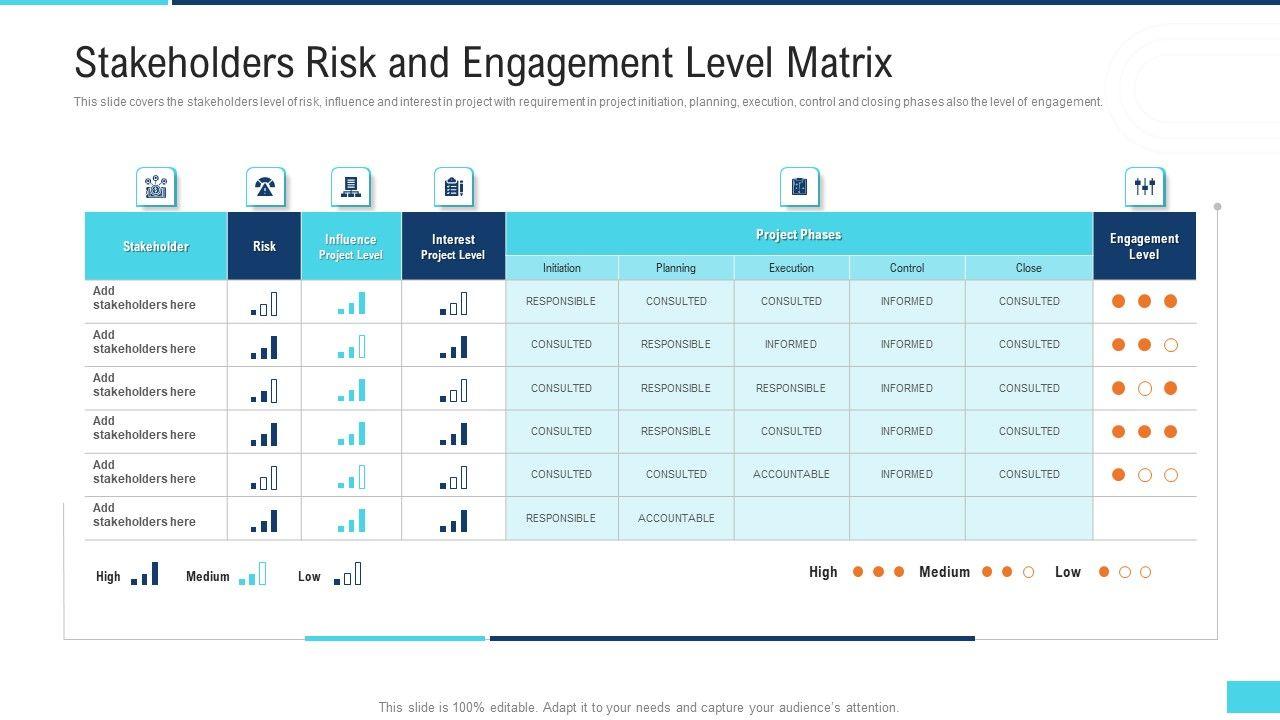Select the dots beside the Medium engagement legend label
1280x720 pixels.
point(1007,572)
